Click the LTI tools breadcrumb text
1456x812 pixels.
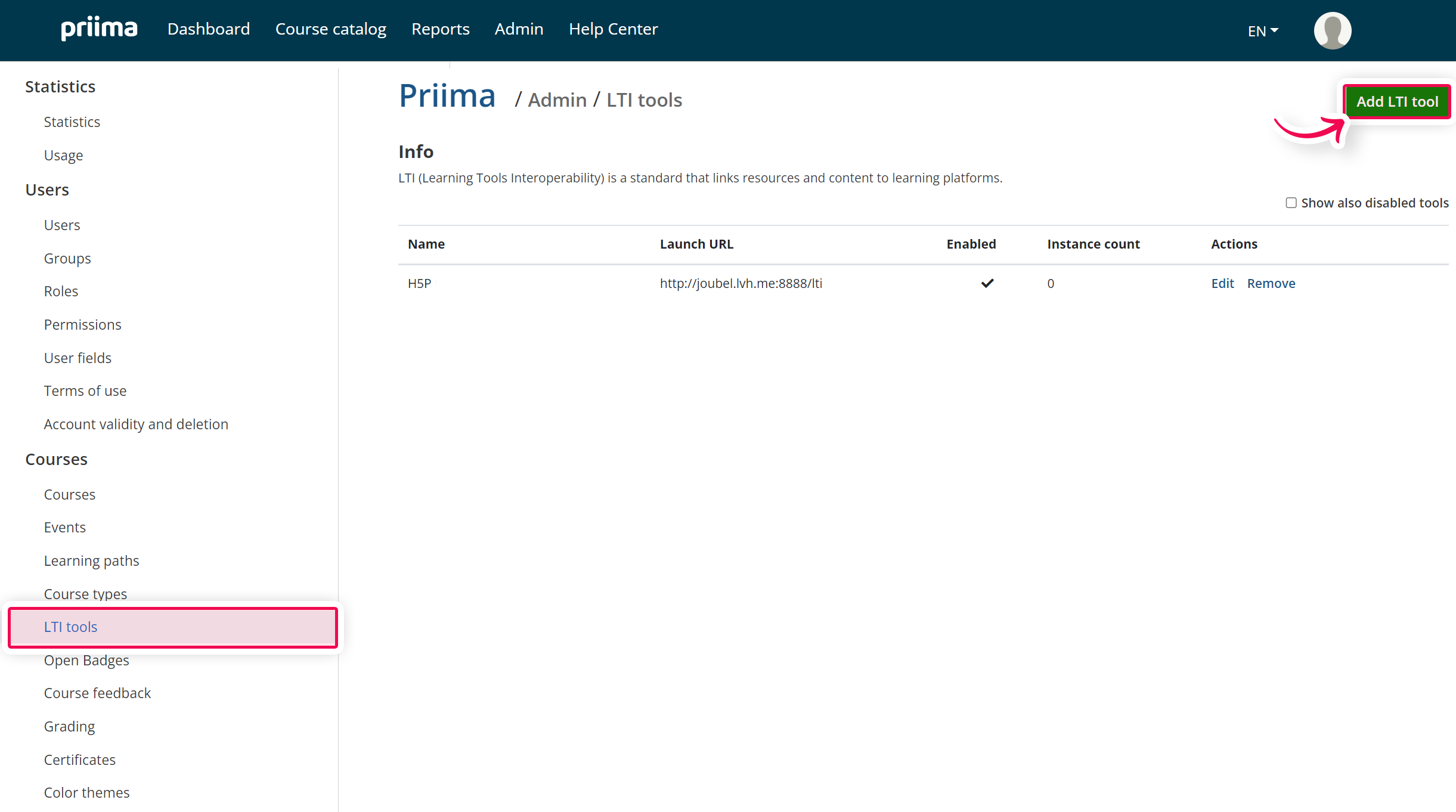pyautogui.click(x=644, y=100)
